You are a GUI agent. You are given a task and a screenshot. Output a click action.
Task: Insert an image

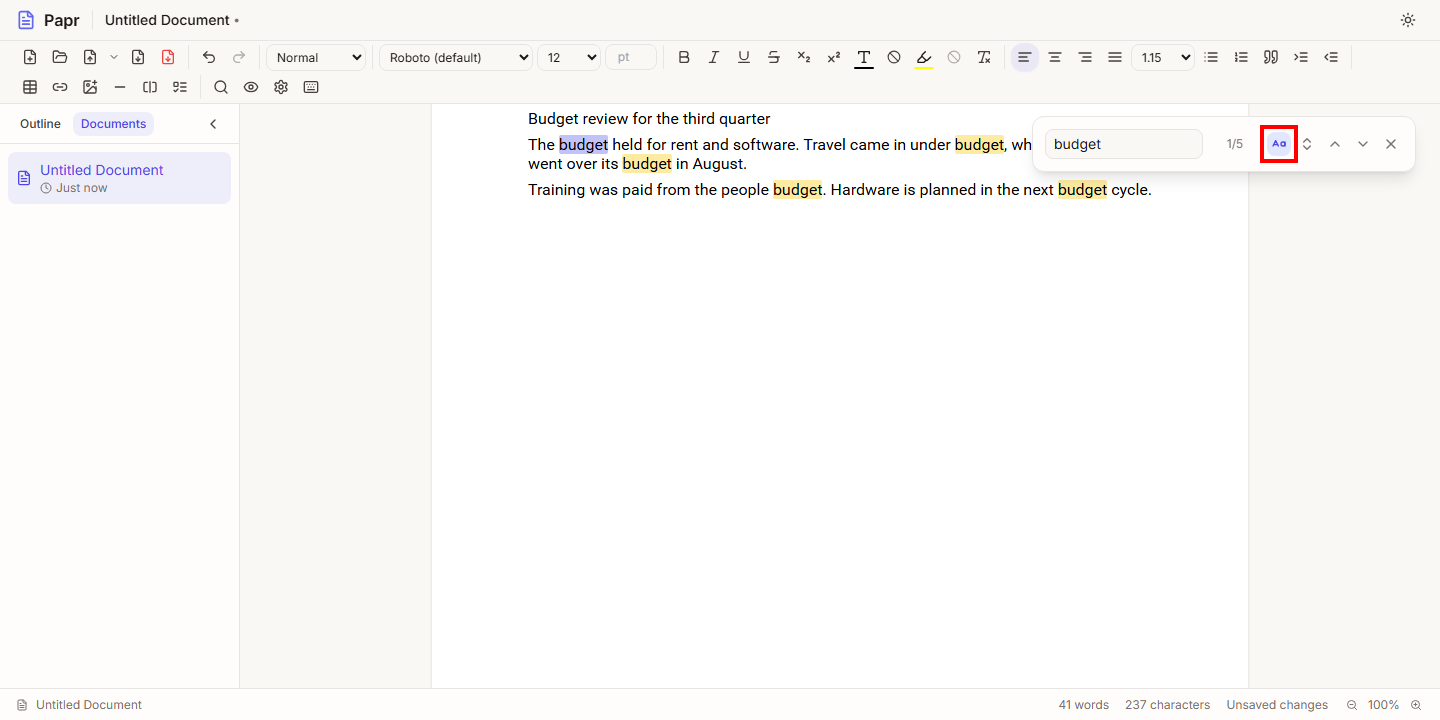tap(90, 87)
